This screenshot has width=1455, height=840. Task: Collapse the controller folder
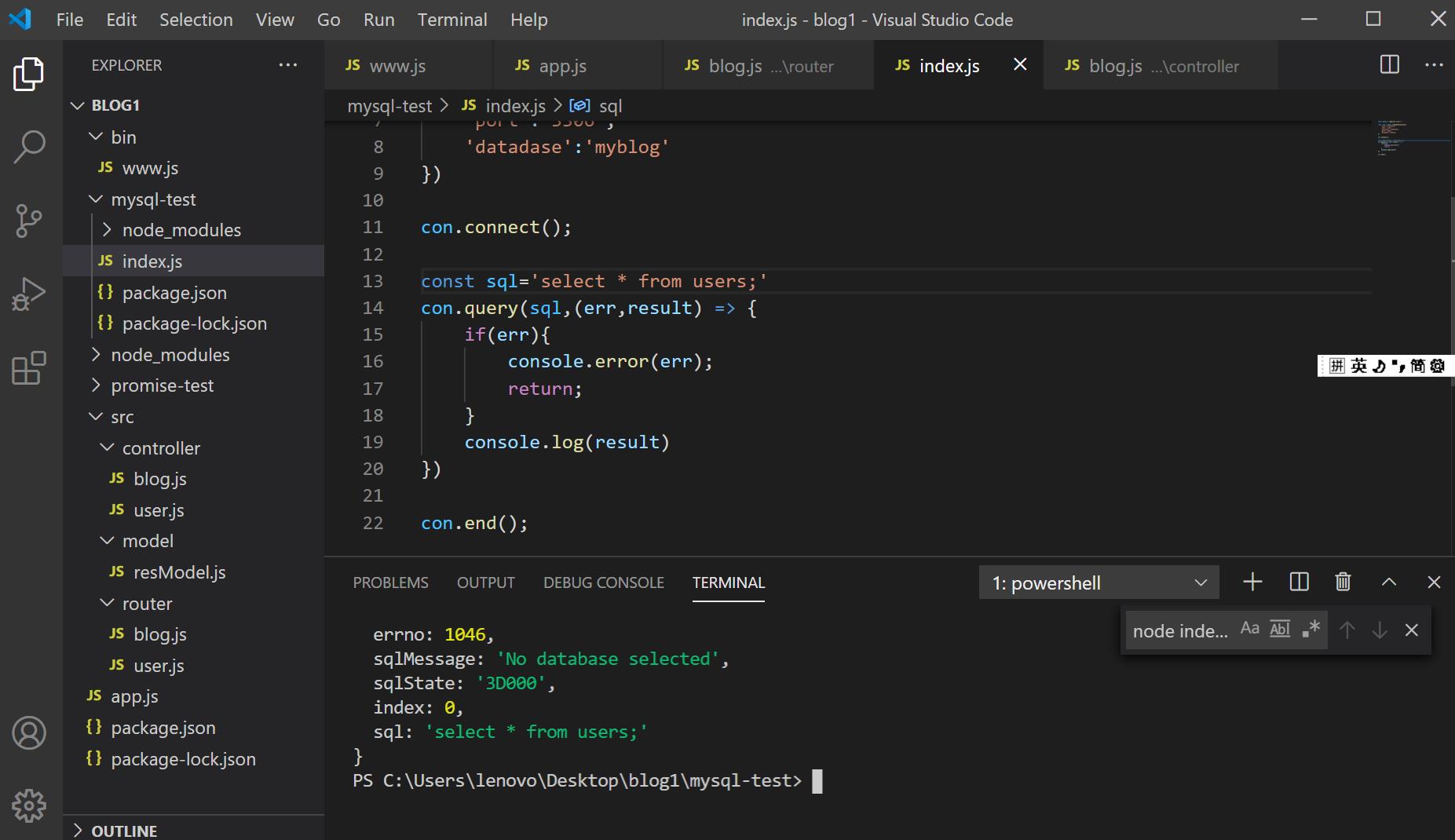coord(161,448)
